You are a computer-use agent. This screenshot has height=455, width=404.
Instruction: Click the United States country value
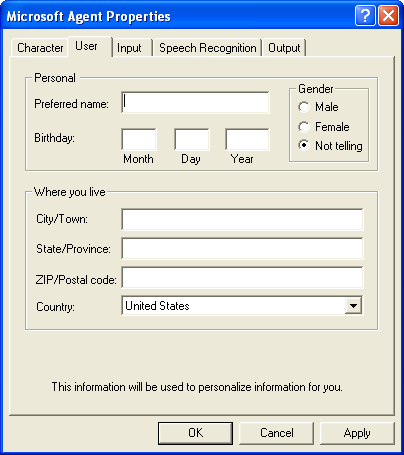tap(157, 306)
